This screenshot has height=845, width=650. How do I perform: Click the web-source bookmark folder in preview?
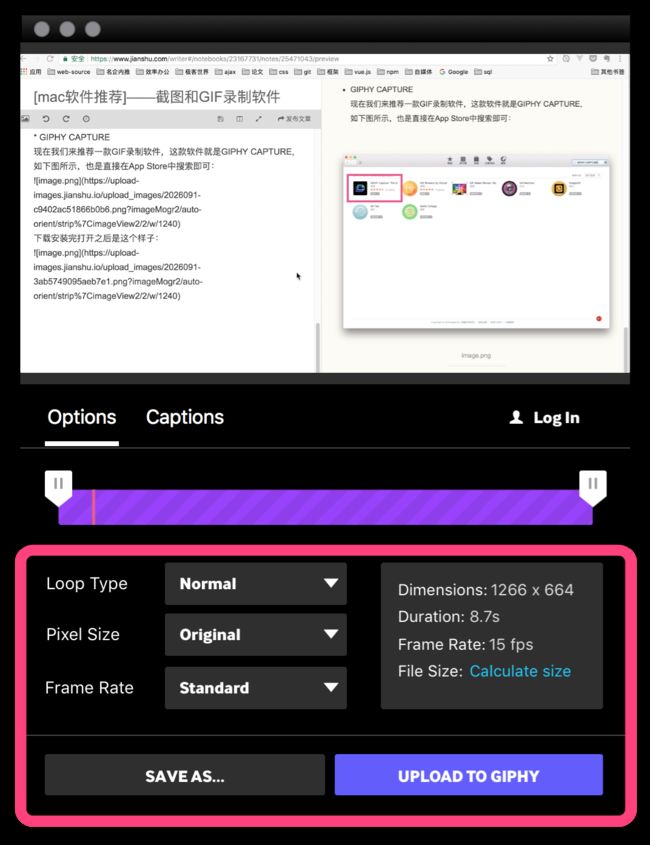tap(68, 72)
